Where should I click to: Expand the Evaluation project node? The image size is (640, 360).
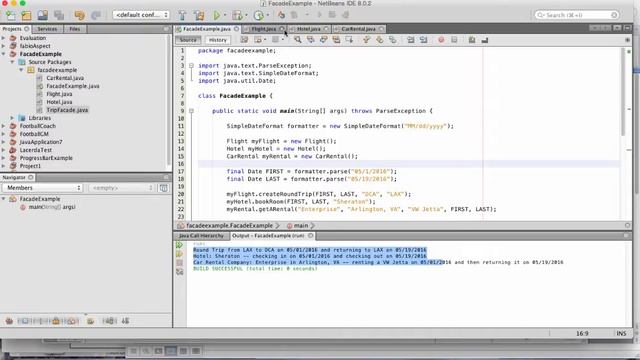pyautogui.click(x=4, y=38)
